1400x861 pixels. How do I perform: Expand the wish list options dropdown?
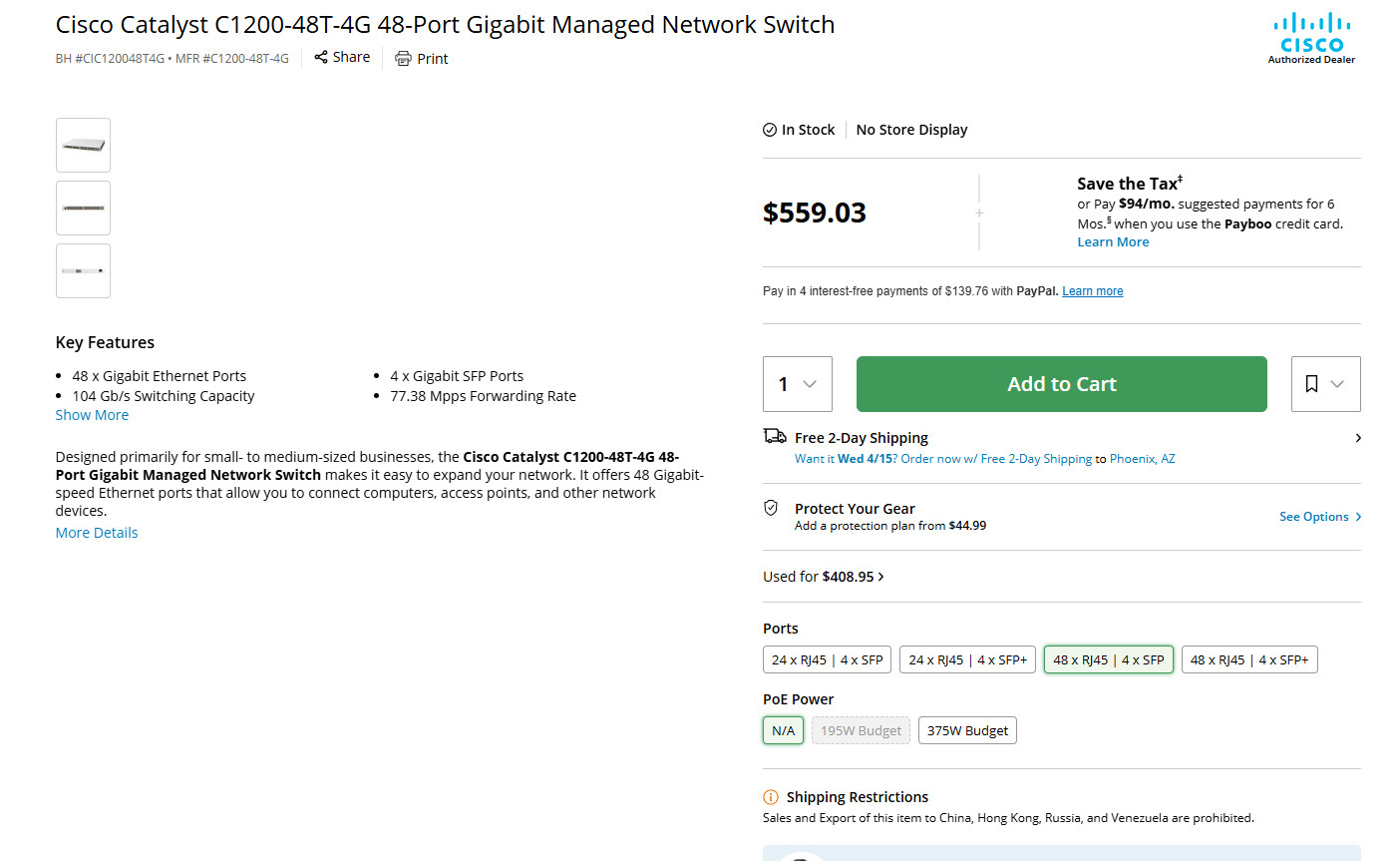(1338, 384)
